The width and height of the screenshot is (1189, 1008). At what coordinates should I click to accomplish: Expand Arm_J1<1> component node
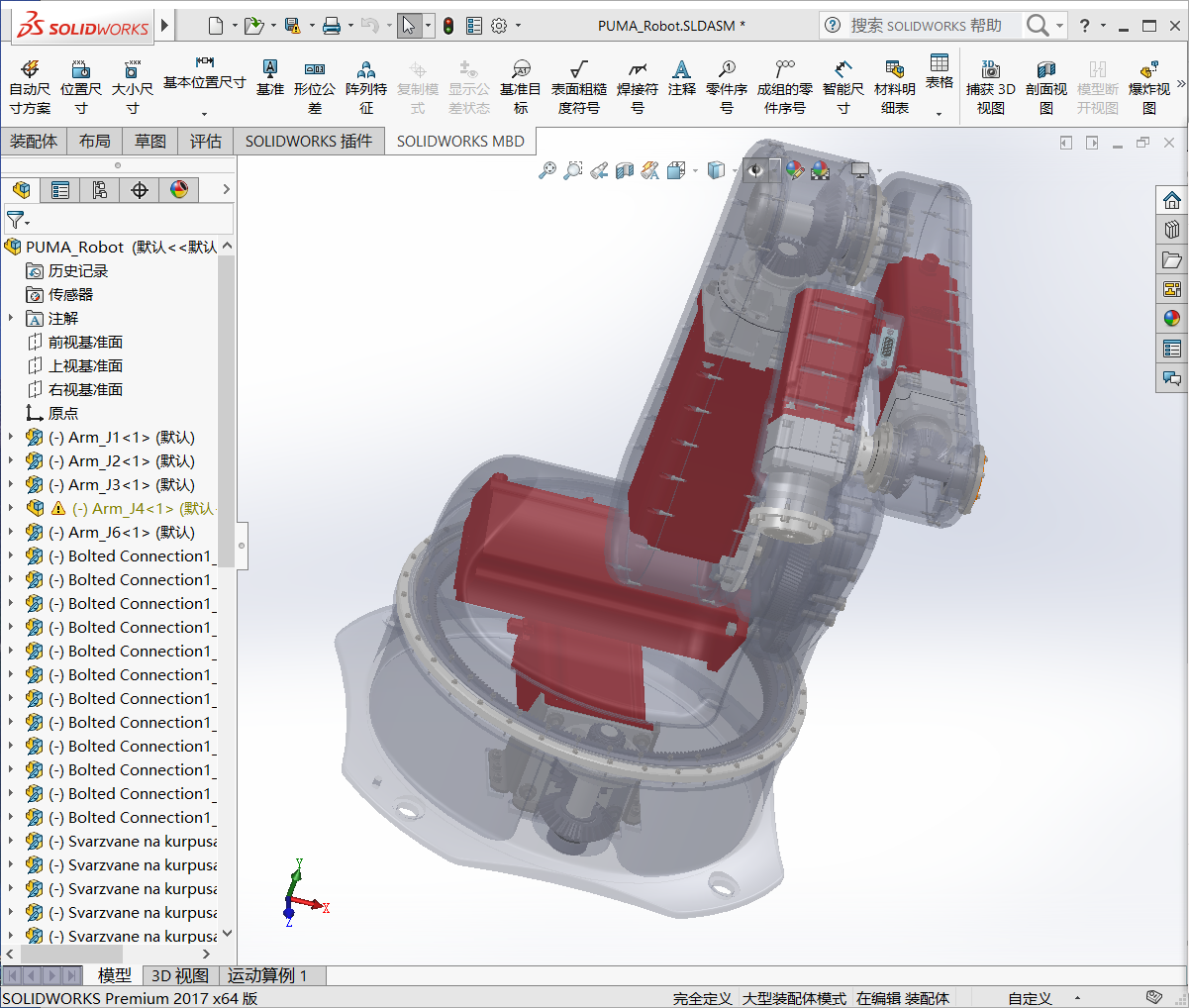(x=11, y=437)
